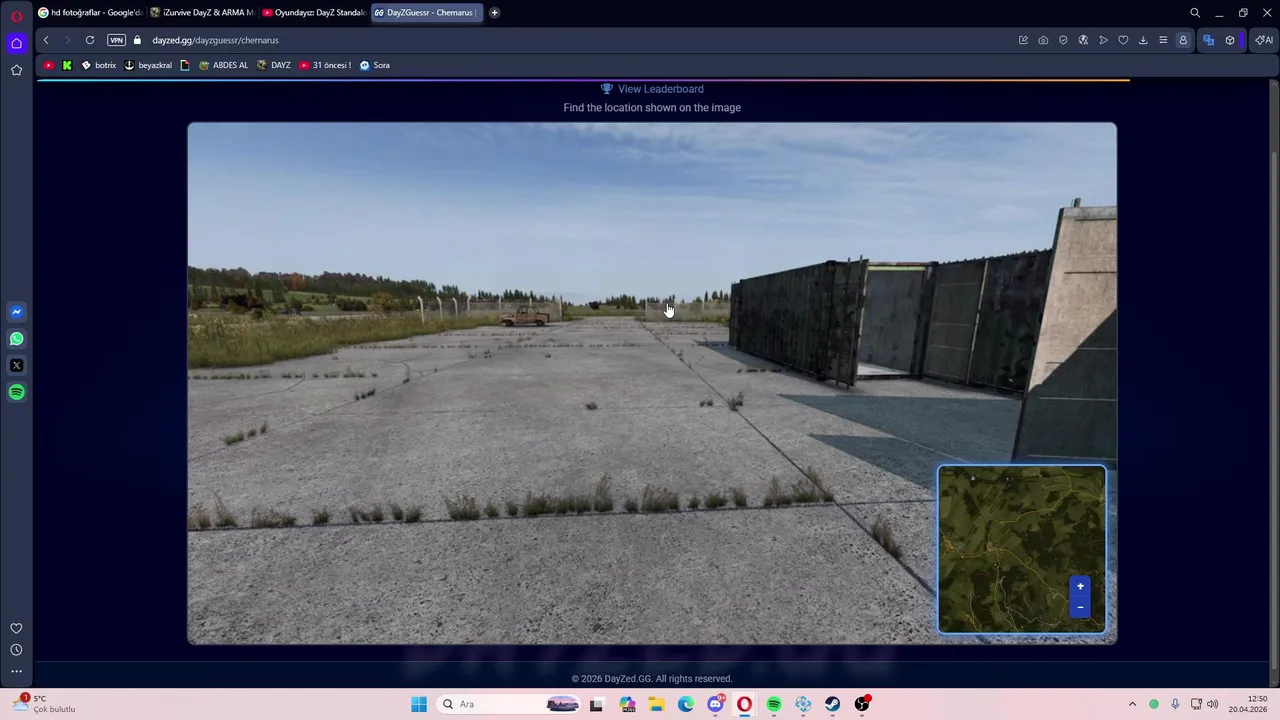Open the 'DAYZ' bookmark
The height and width of the screenshot is (720, 1280).
pyautogui.click(x=273, y=65)
